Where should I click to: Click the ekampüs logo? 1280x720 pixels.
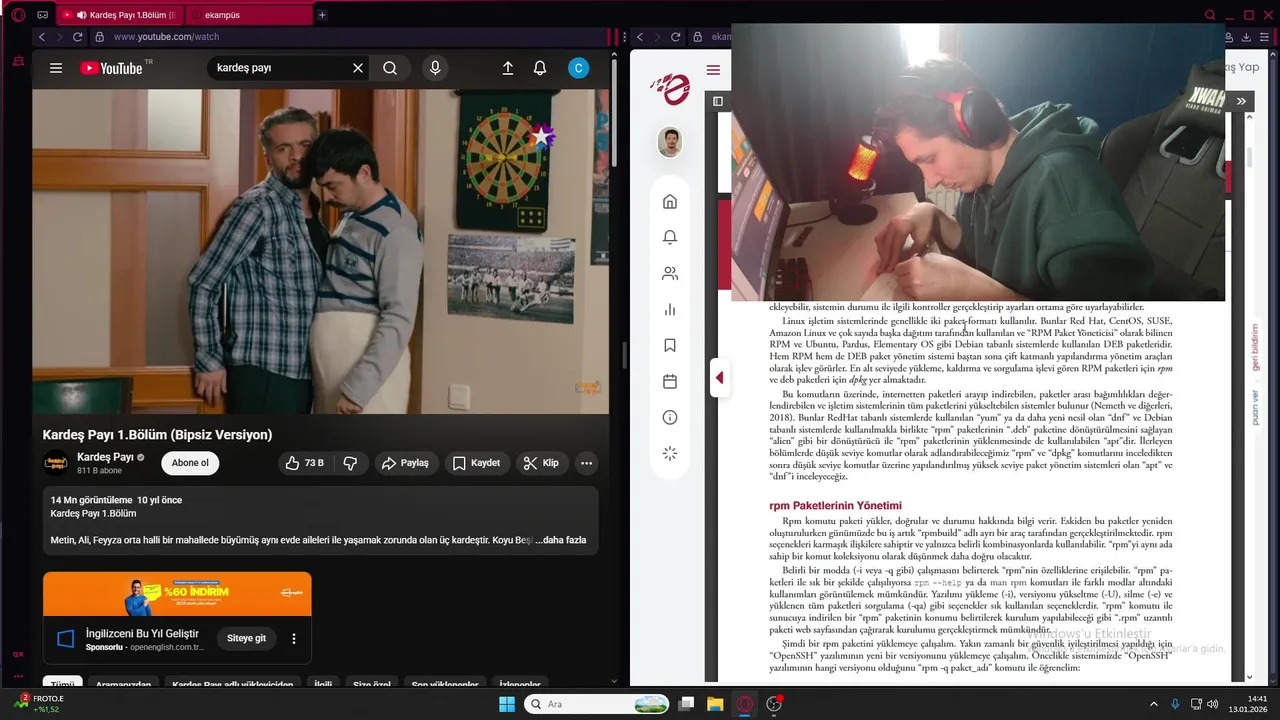(x=670, y=89)
